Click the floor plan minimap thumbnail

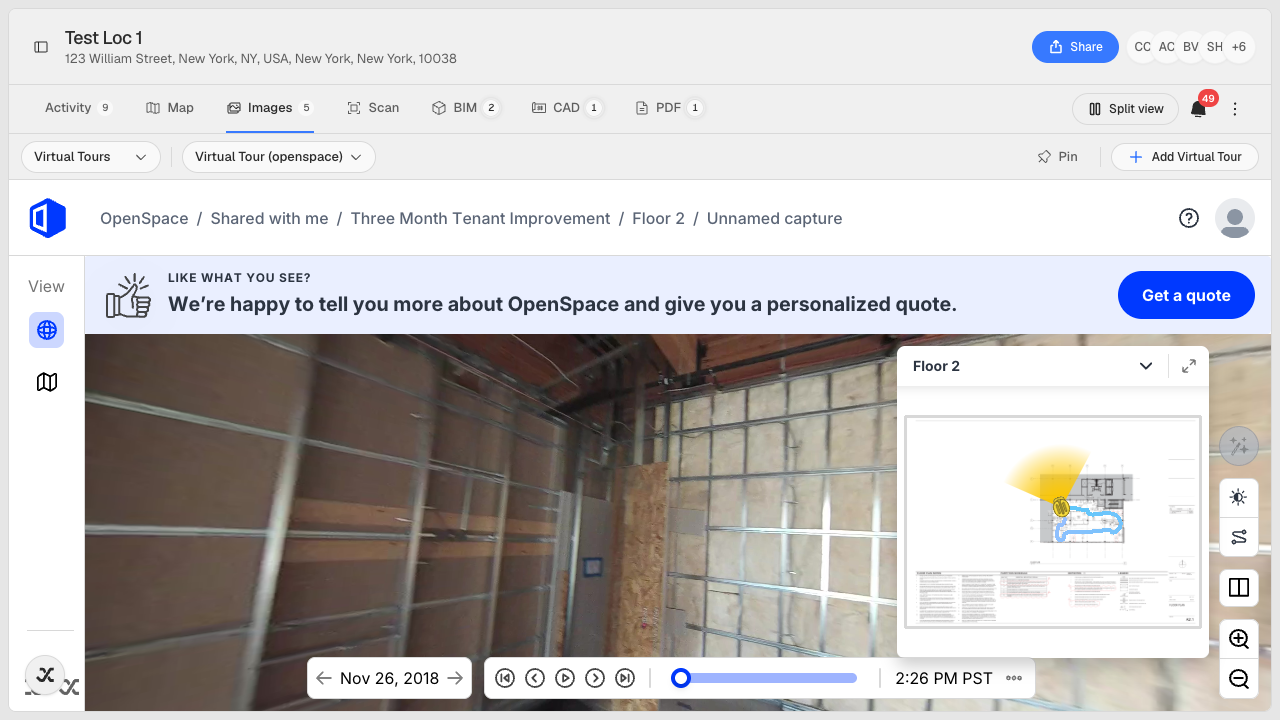point(1053,521)
